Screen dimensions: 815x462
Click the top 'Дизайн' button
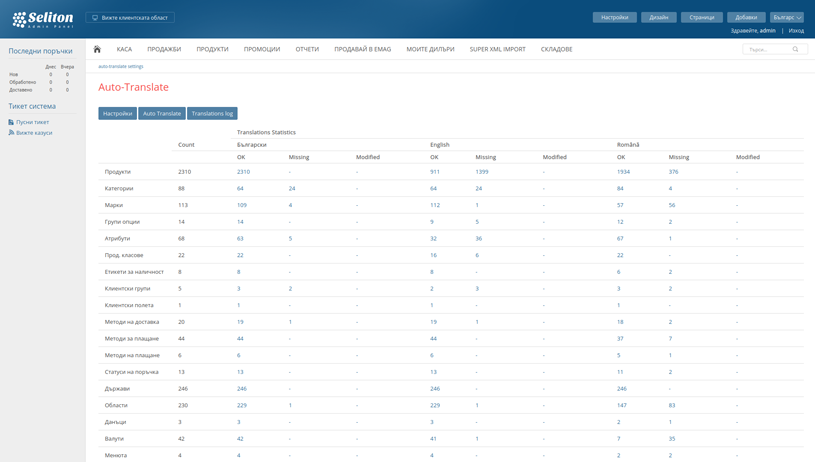click(x=658, y=17)
